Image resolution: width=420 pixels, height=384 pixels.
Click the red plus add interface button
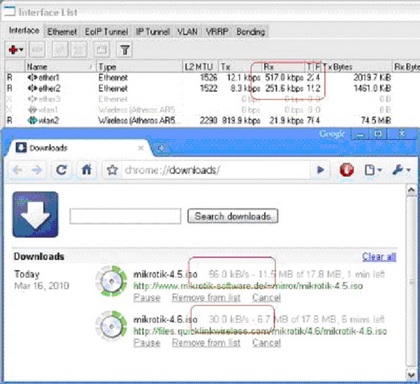(x=13, y=50)
